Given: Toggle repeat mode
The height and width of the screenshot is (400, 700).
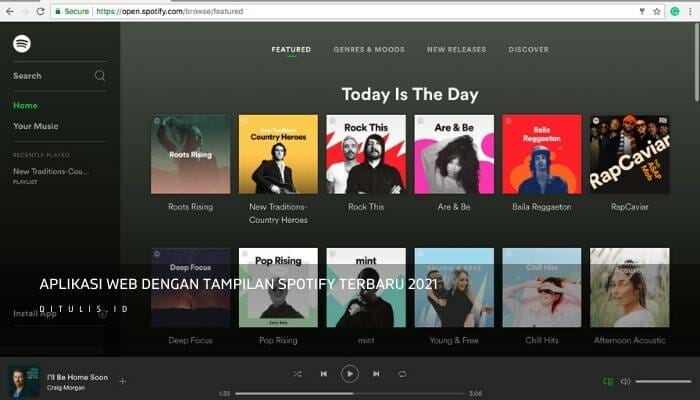Looking at the screenshot, I should [x=402, y=374].
